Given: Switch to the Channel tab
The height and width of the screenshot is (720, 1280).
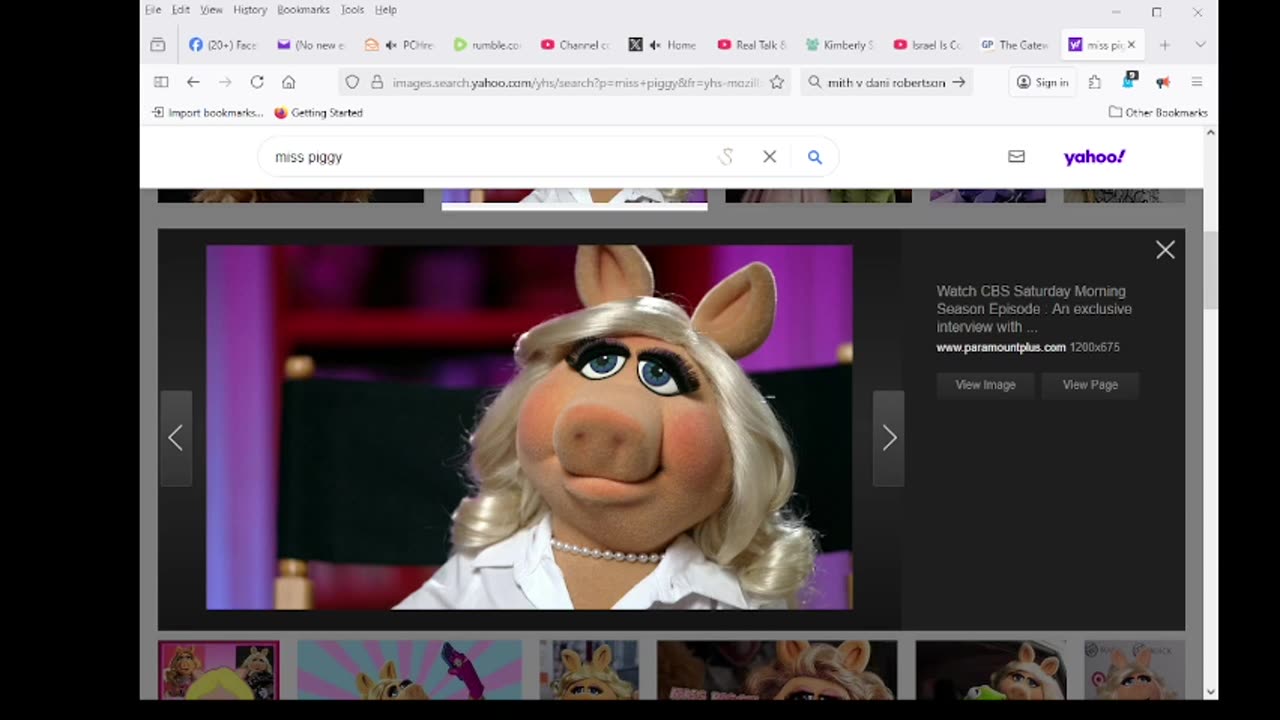Looking at the screenshot, I should pyautogui.click(x=575, y=45).
